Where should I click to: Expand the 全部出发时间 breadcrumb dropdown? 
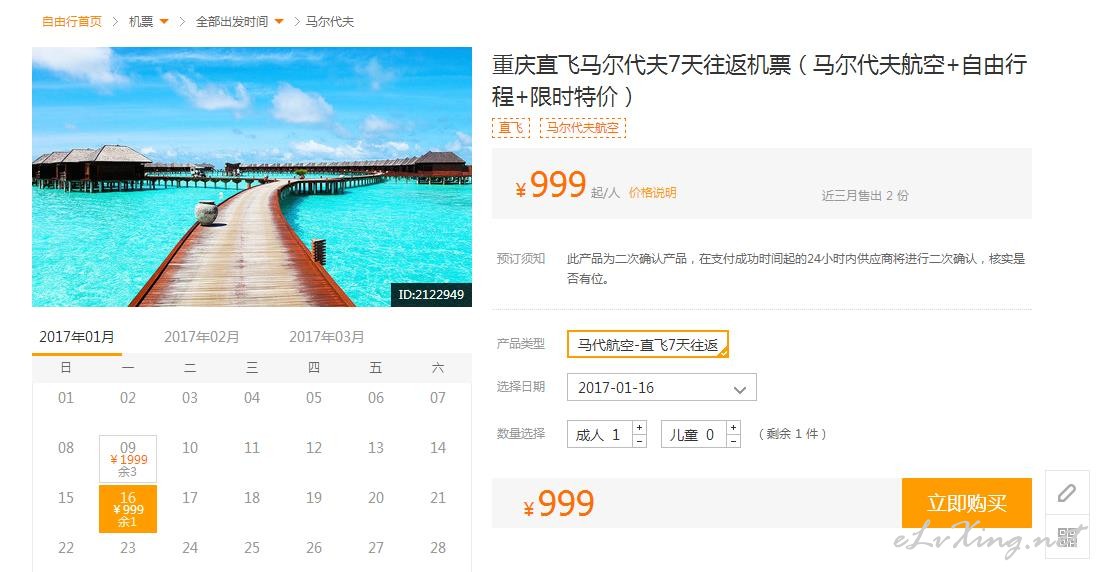coord(279,22)
